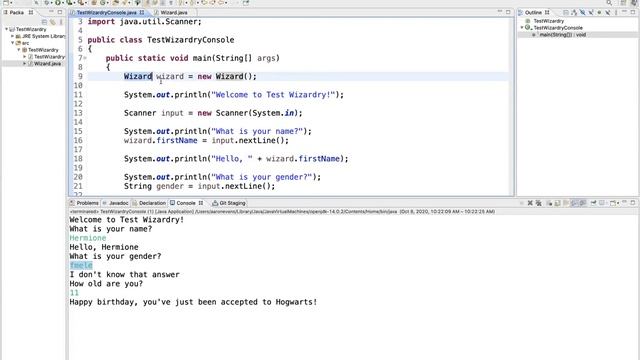Pin the Console icon

pyautogui.click(x=593, y=203)
